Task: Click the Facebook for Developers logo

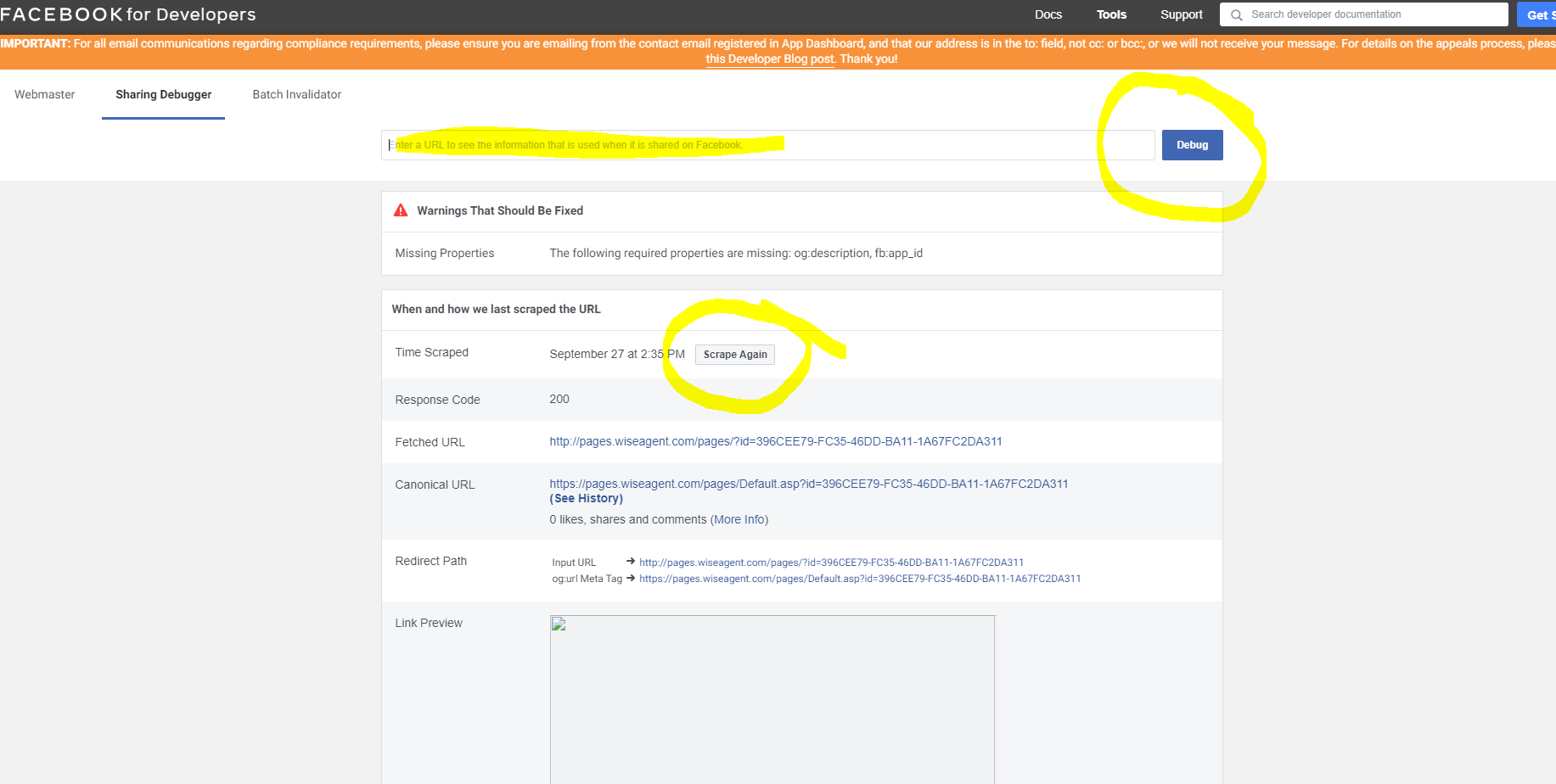Action: [127, 14]
